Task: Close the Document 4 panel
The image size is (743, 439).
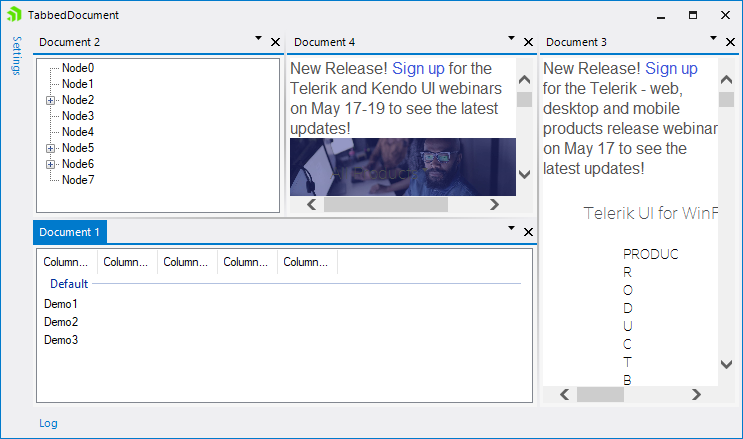Action: pos(528,42)
